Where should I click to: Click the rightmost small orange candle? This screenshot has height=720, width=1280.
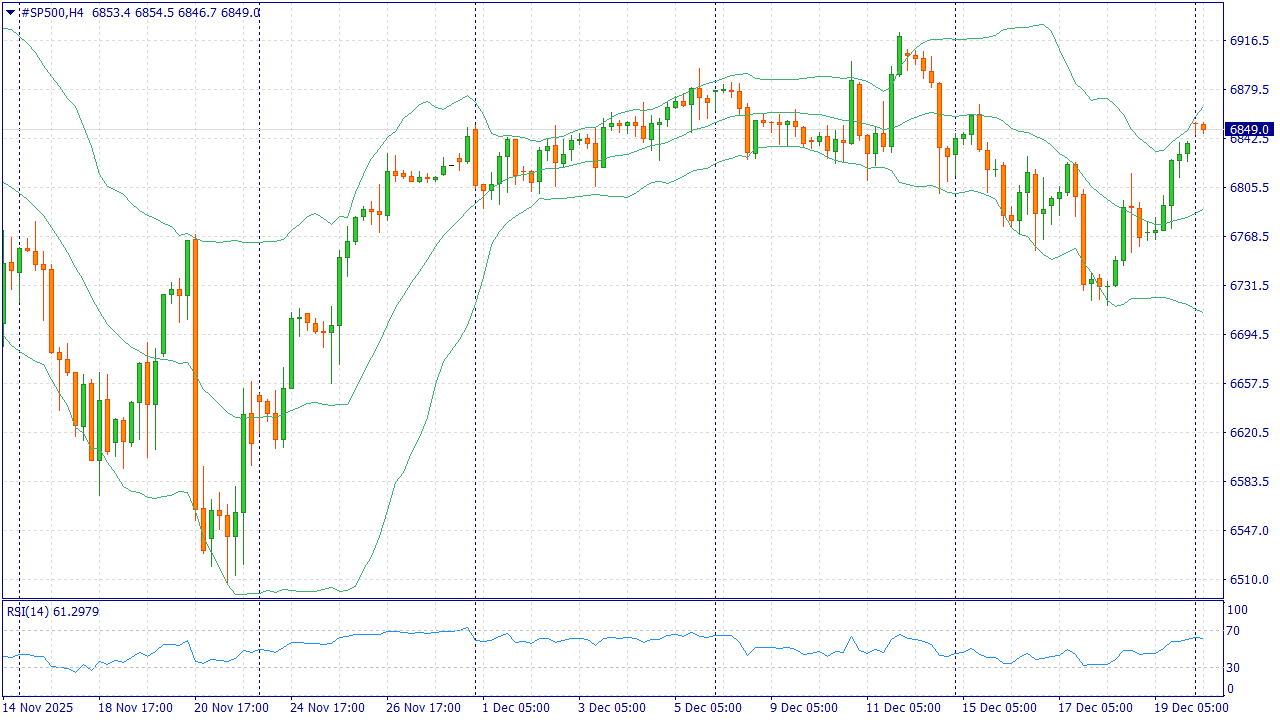pos(1203,127)
